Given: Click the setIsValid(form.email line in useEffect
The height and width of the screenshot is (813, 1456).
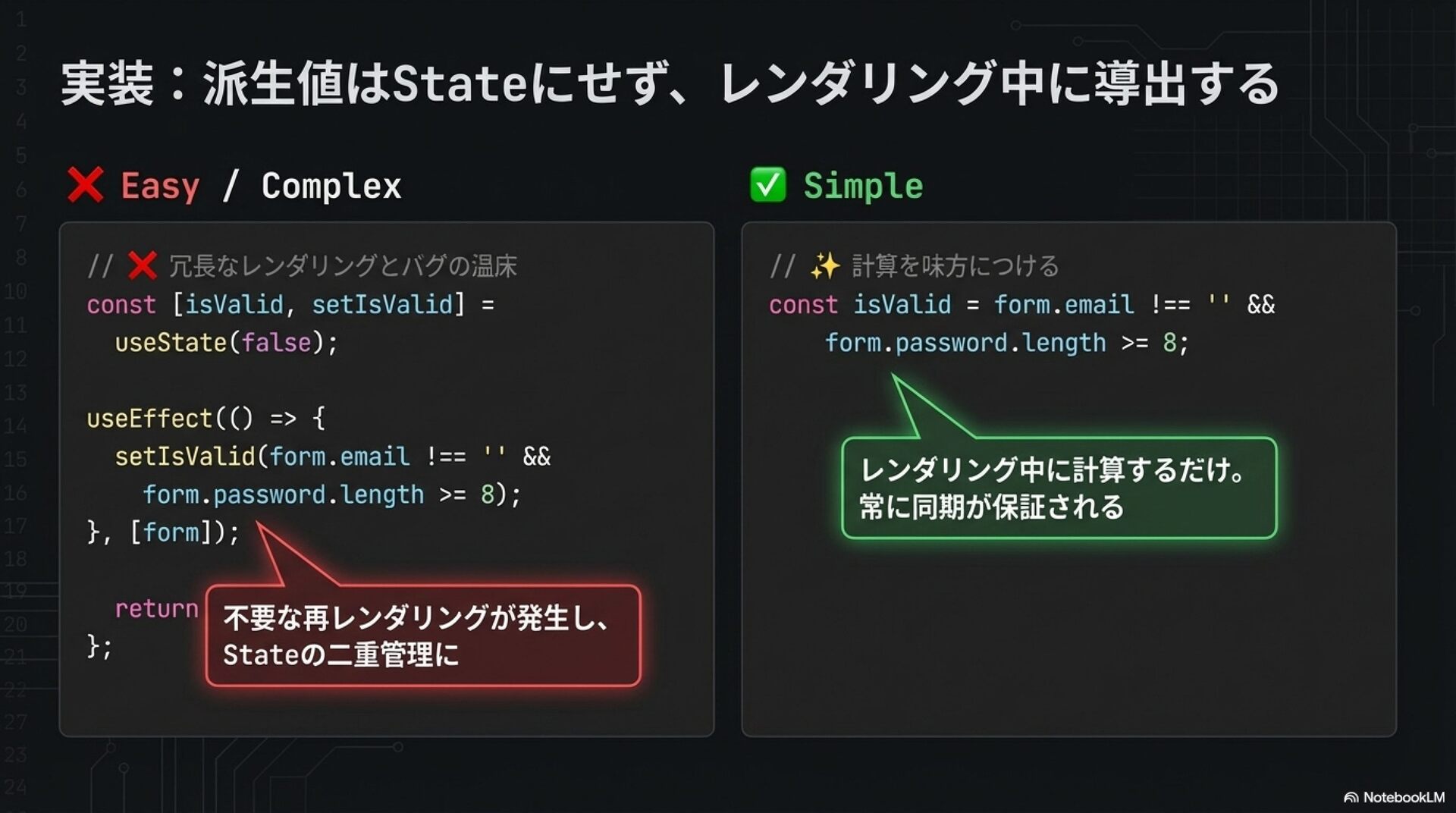Looking at the screenshot, I should coord(332,457).
